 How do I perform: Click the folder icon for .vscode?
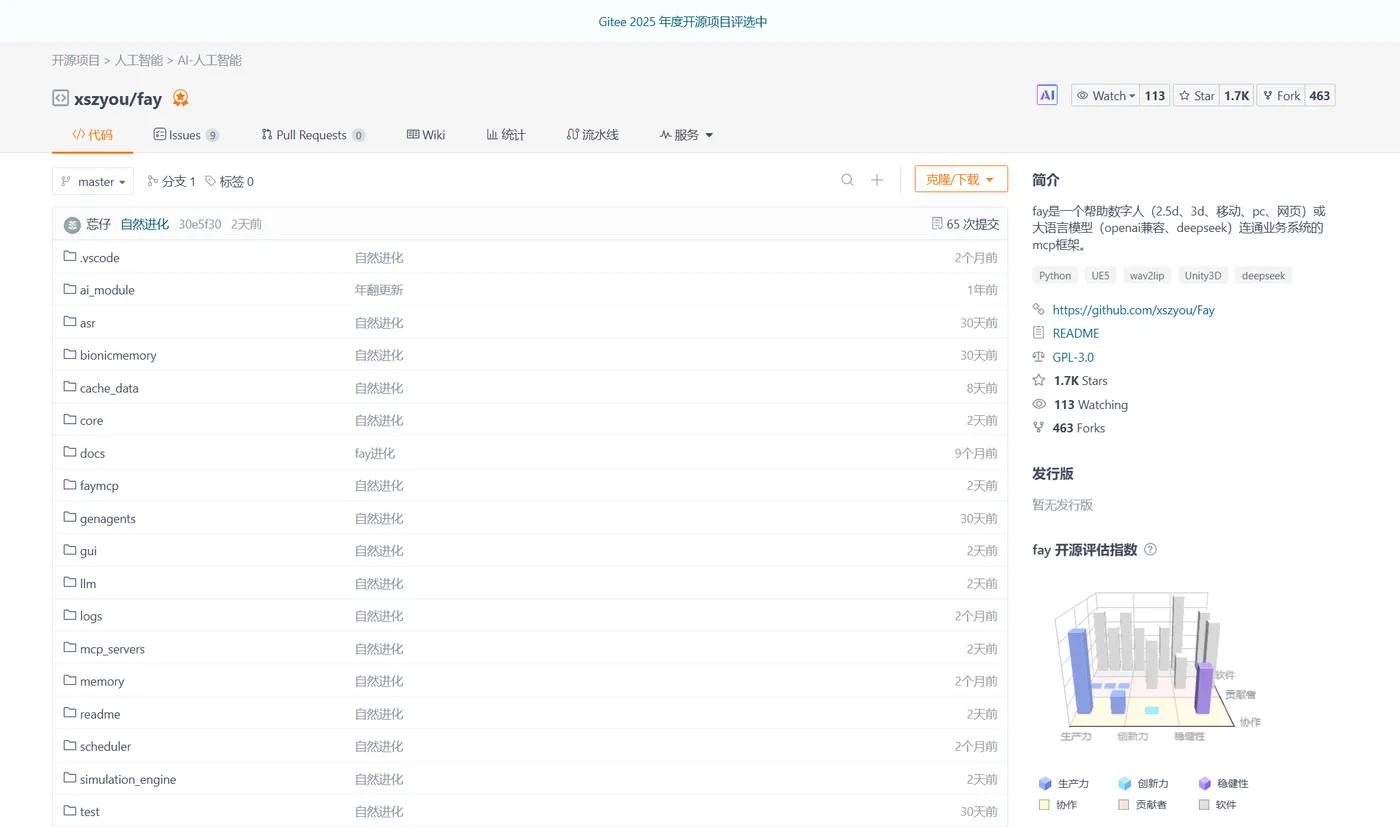pyautogui.click(x=70, y=257)
